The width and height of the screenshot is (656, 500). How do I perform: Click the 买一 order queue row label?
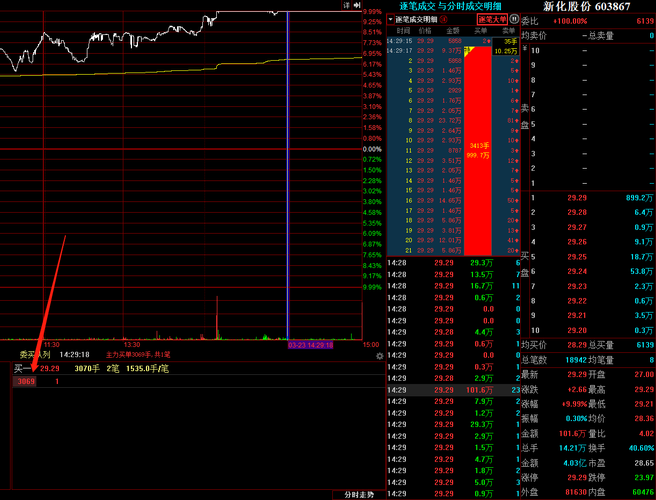click(22, 369)
